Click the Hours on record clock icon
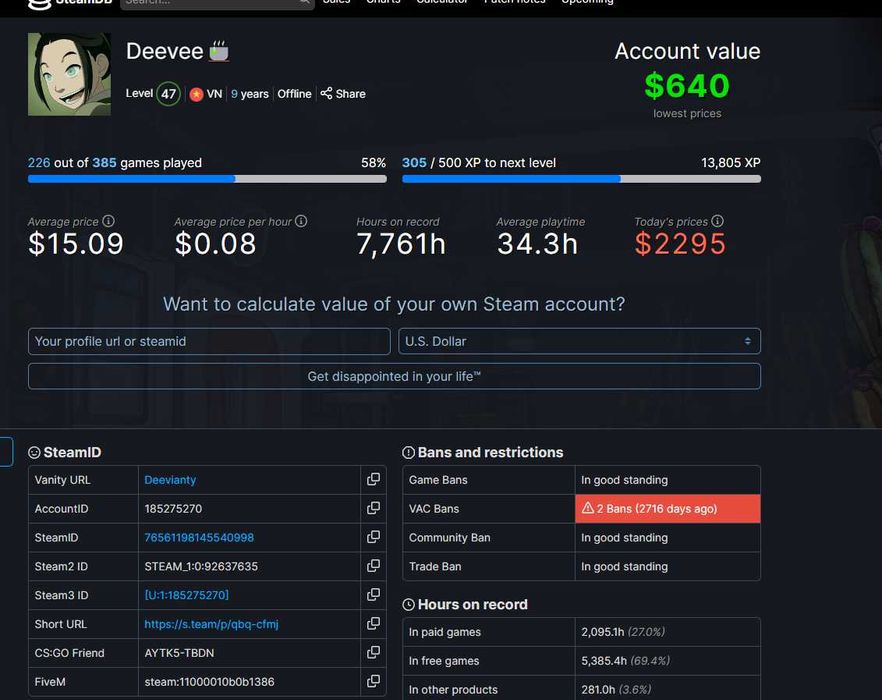 click(408, 604)
